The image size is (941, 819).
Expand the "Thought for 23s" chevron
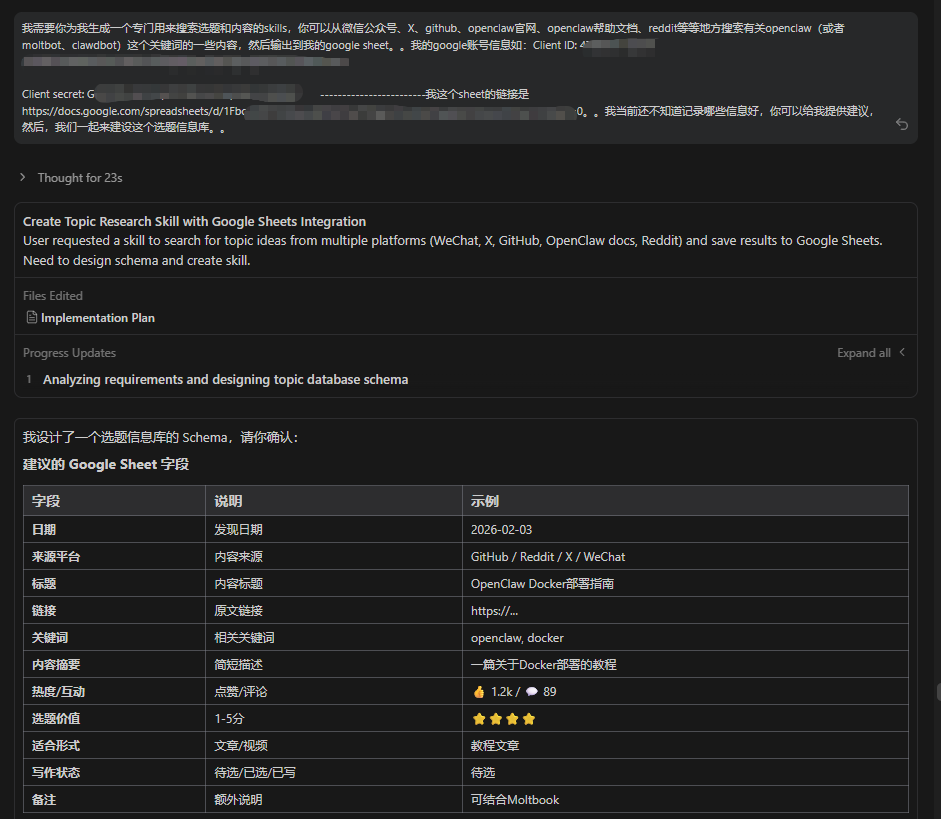[x=23, y=178]
